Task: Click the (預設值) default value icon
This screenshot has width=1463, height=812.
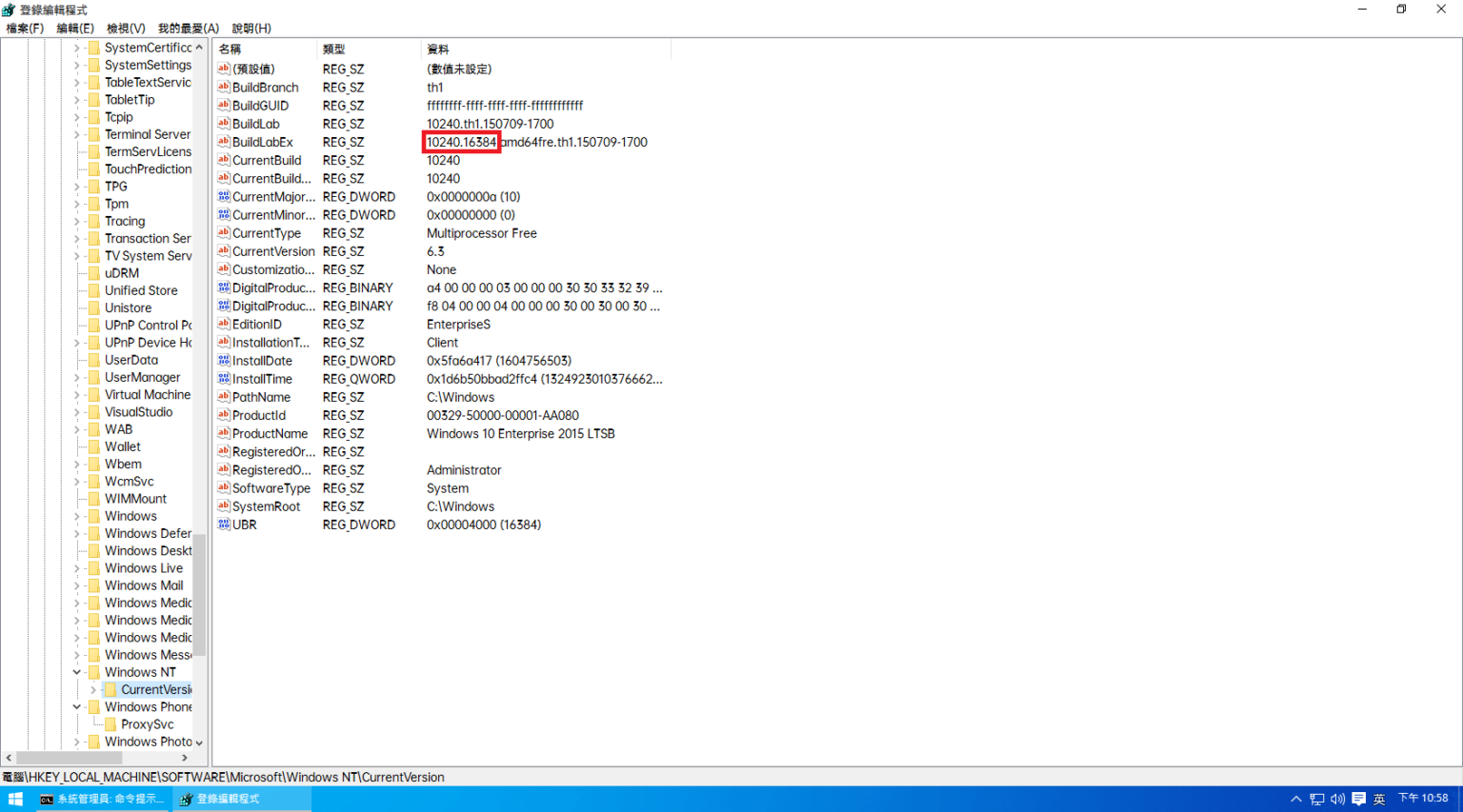Action: click(x=224, y=69)
